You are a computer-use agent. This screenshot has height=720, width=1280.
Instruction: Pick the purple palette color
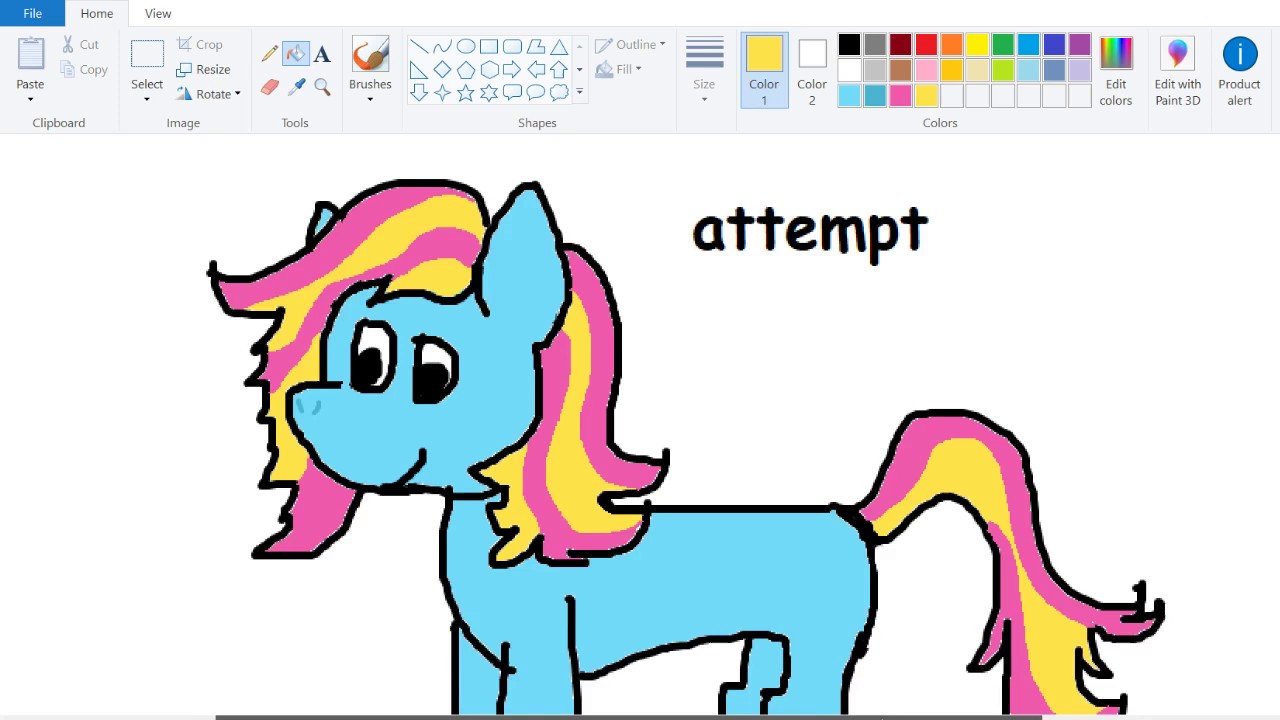tap(1080, 45)
